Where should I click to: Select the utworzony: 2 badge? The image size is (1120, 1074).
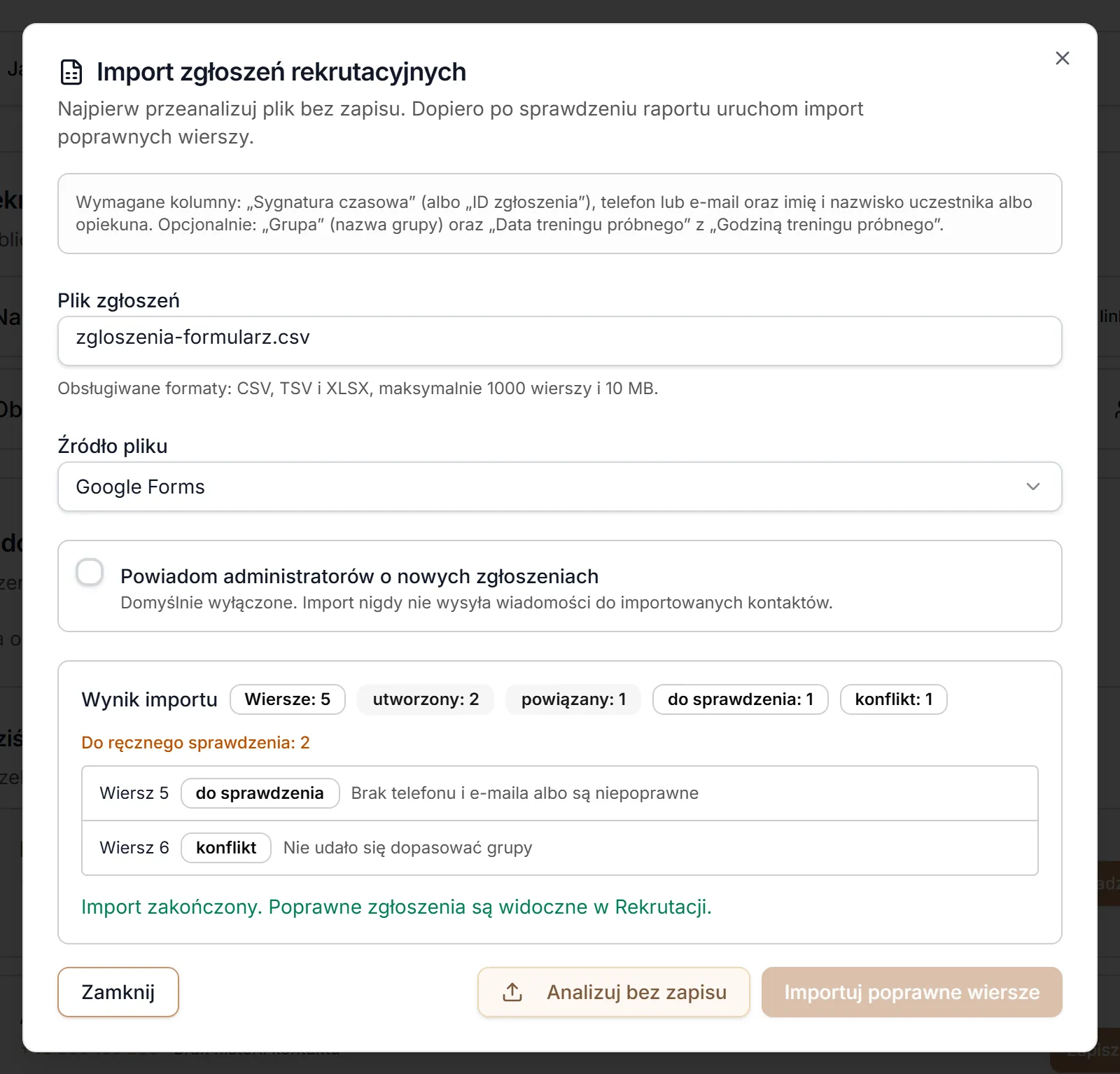pyautogui.click(x=426, y=699)
